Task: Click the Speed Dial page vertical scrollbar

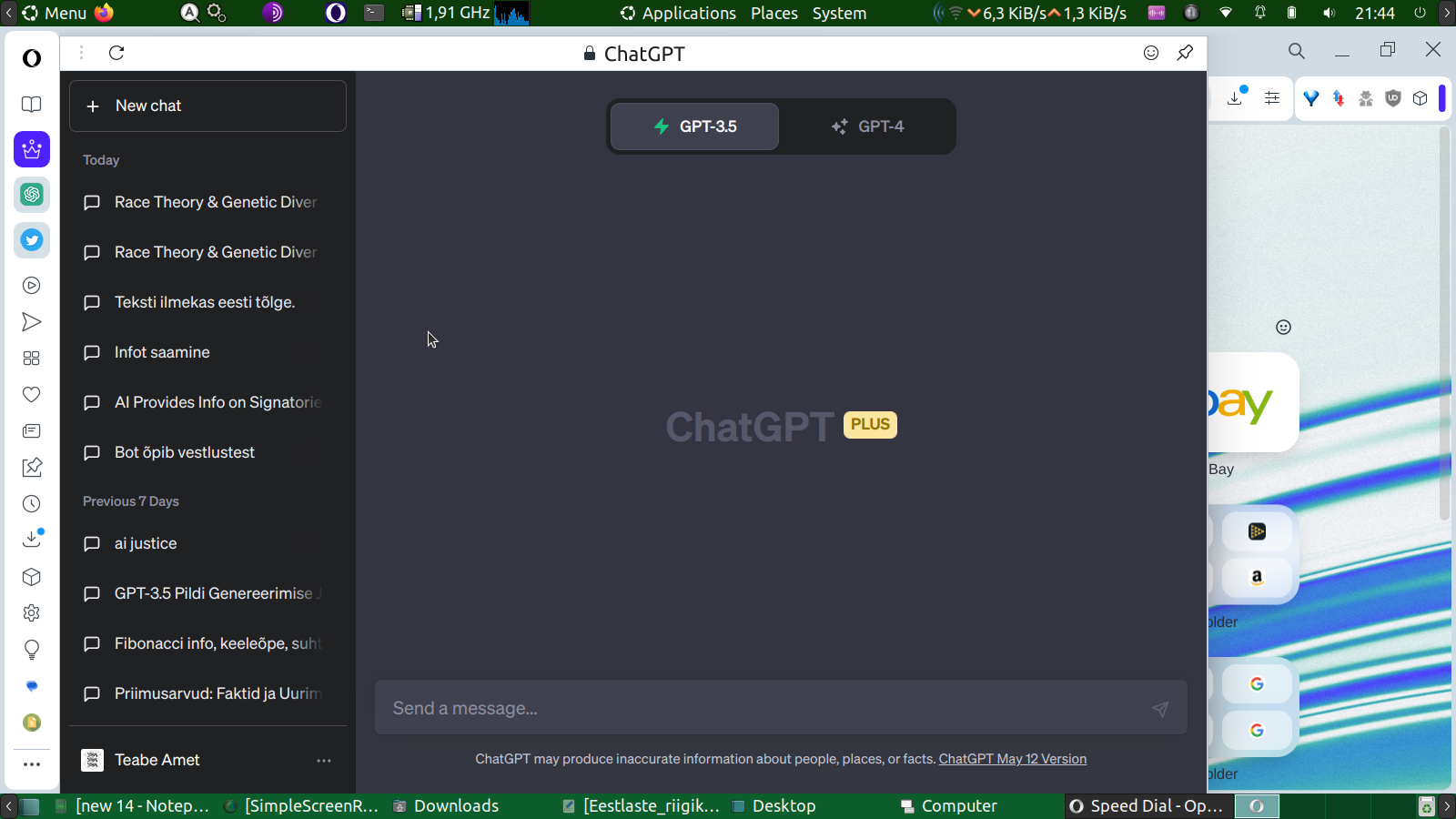Action: coord(1444,323)
